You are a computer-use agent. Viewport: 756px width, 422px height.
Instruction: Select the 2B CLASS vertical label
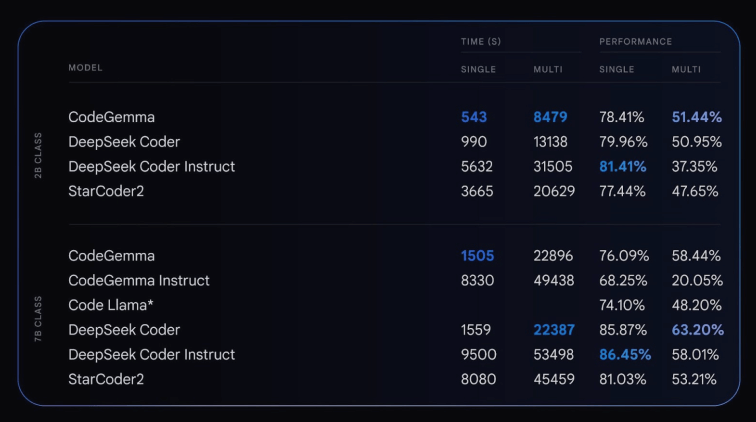click(x=38, y=156)
